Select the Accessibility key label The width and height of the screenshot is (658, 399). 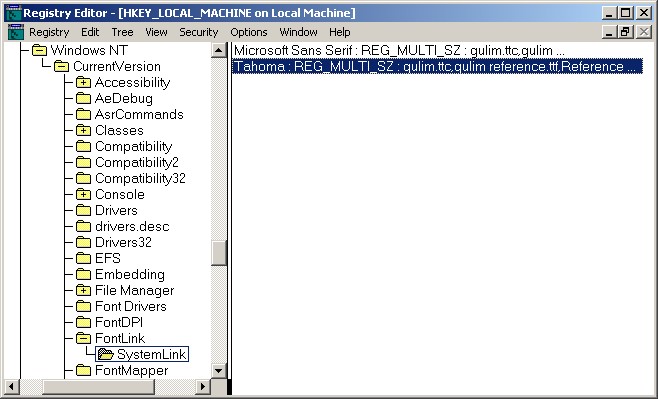tap(133, 83)
